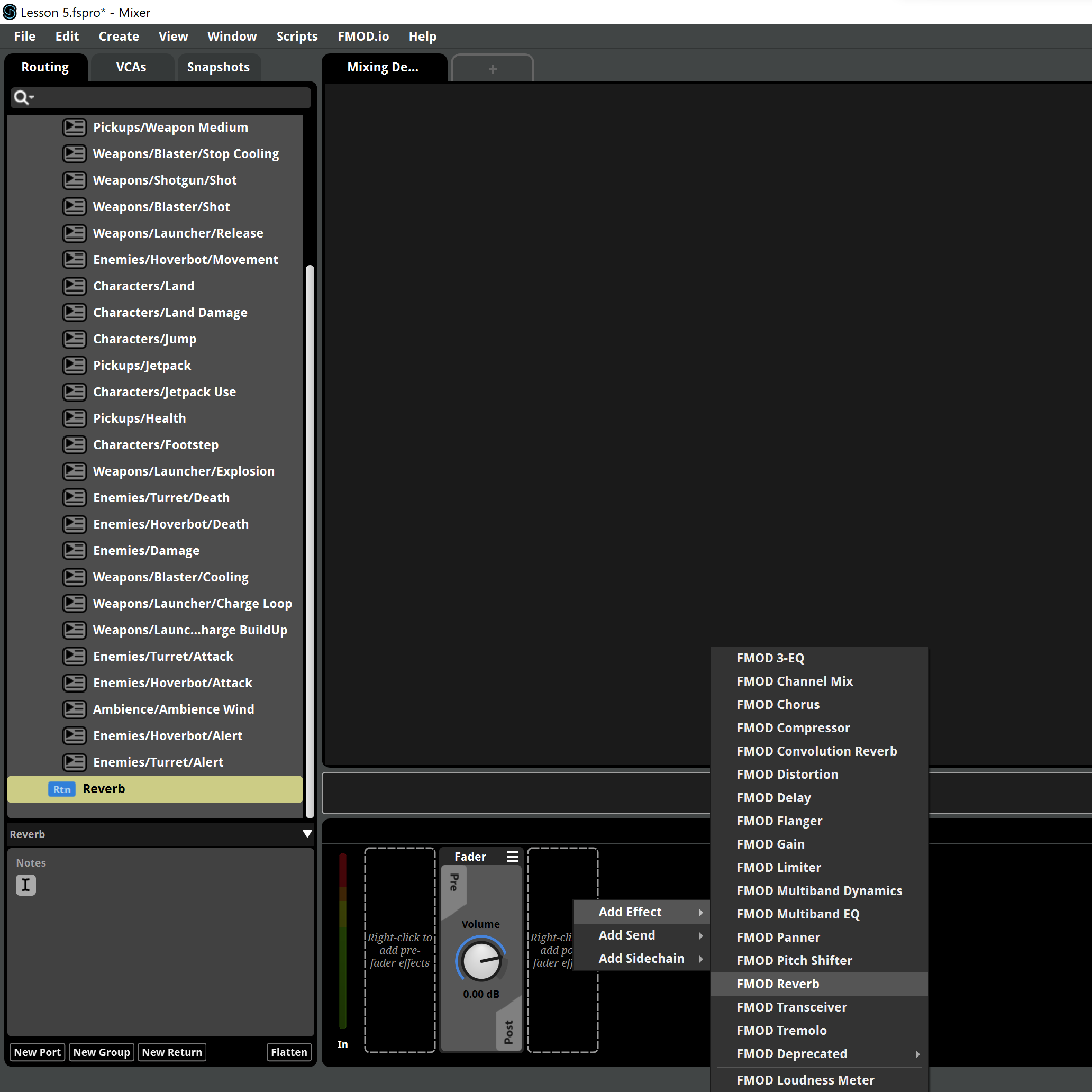The height and width of the screenshot is (1092, 1092).
Task: Click the 0.00 dB volume value
Action: tap(481, 994)
